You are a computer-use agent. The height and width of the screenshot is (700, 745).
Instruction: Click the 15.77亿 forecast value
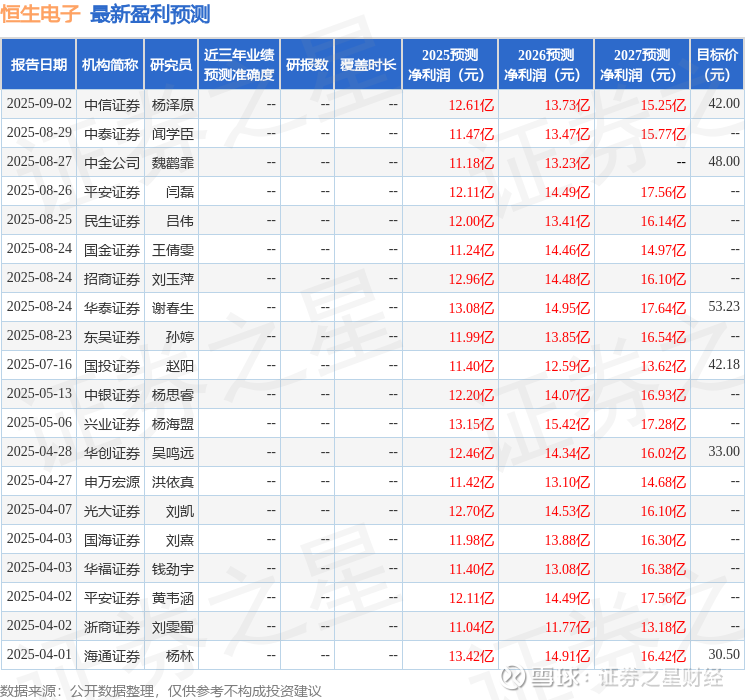(663, 134)
